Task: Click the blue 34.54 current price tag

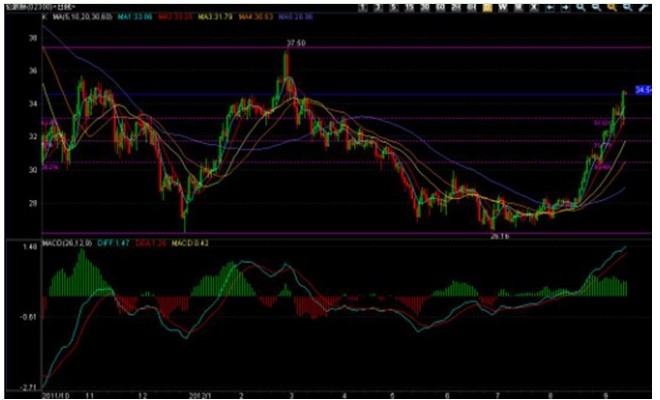Action: pyautogui.click(x=643, y=90)
